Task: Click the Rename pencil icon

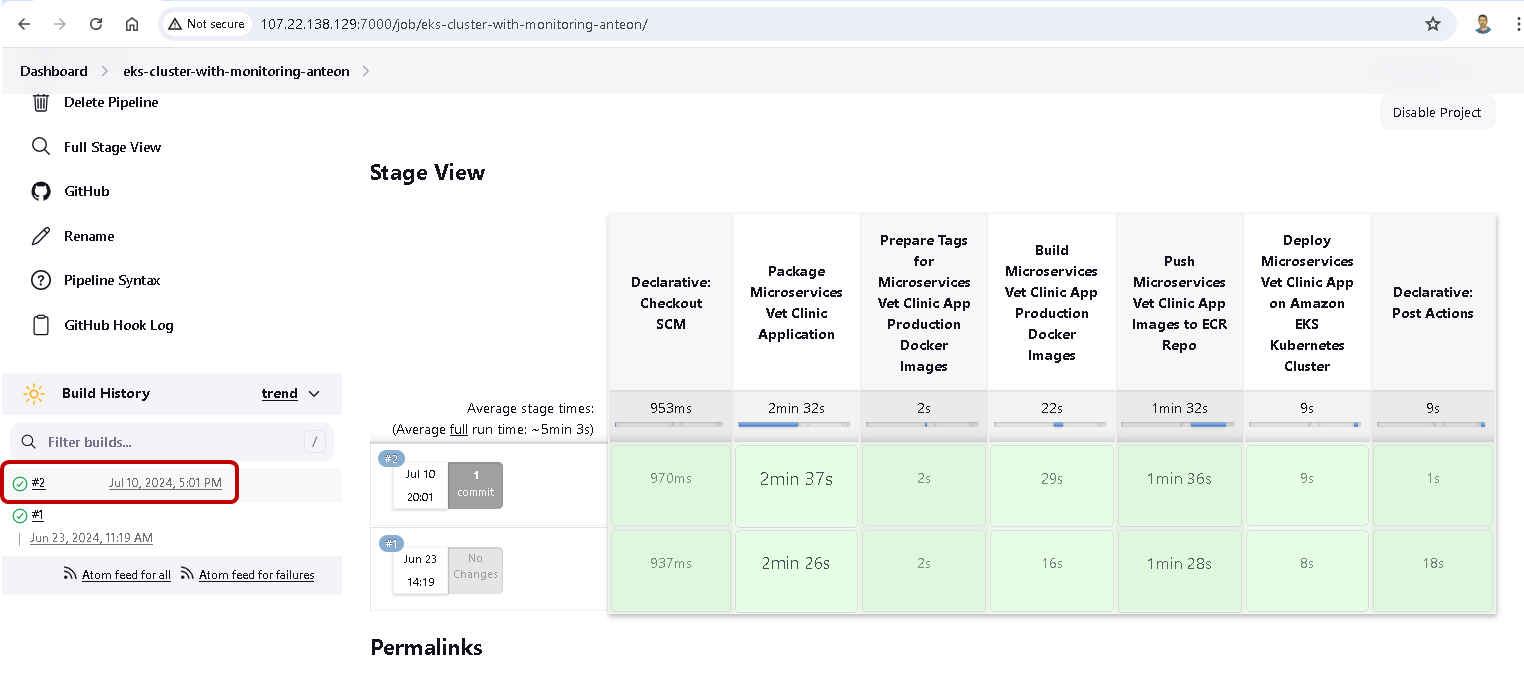Action: tap(41, 236)
